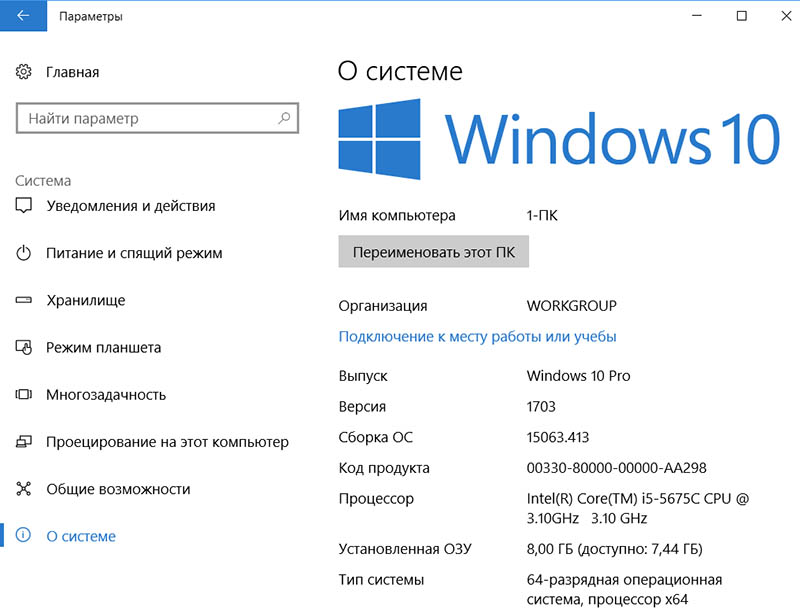Click the projecting to this PC icon
Screen dimensions: 800x609
tap(23, 442)
